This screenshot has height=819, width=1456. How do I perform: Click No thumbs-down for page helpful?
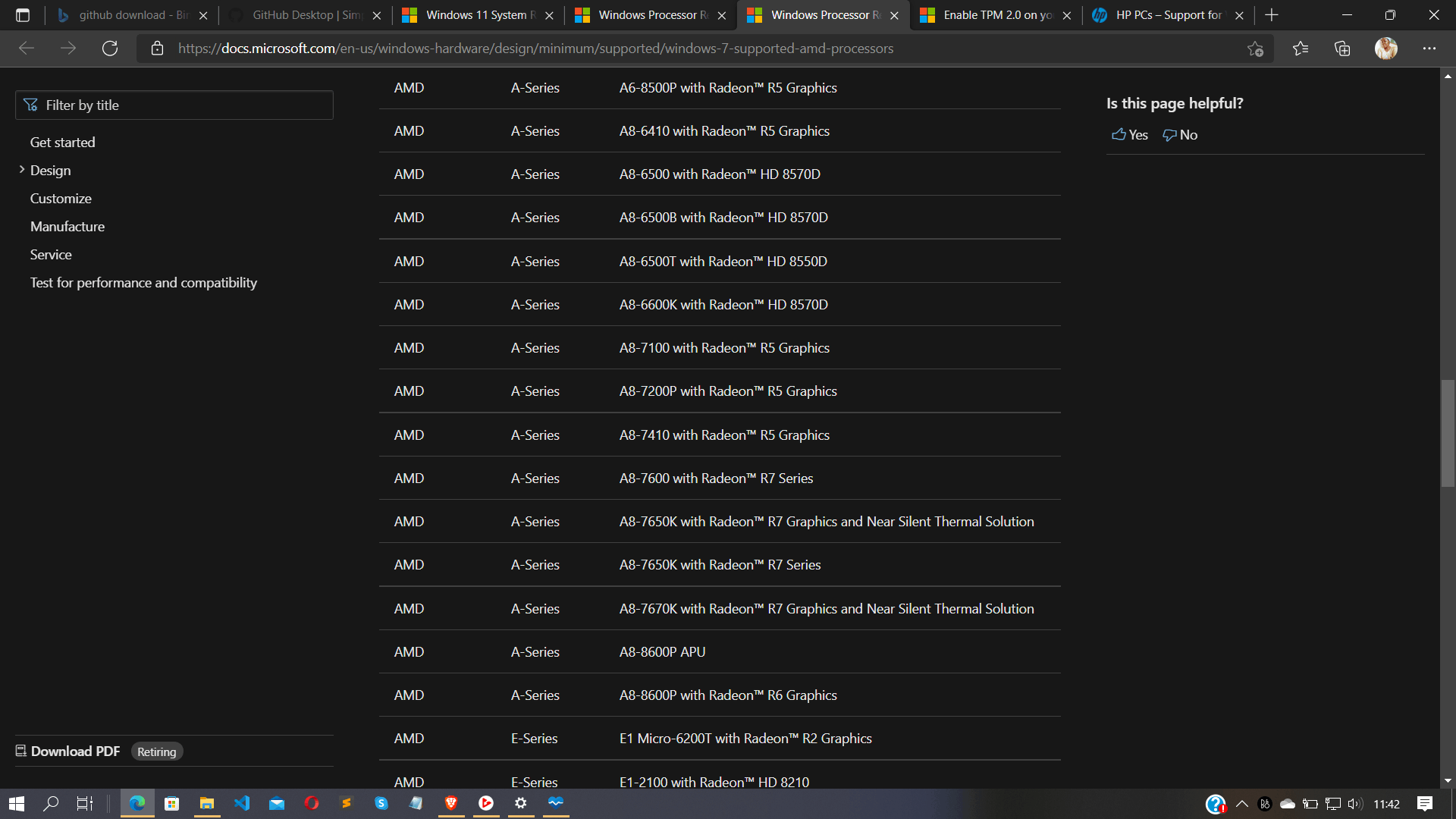(1180, 135)
